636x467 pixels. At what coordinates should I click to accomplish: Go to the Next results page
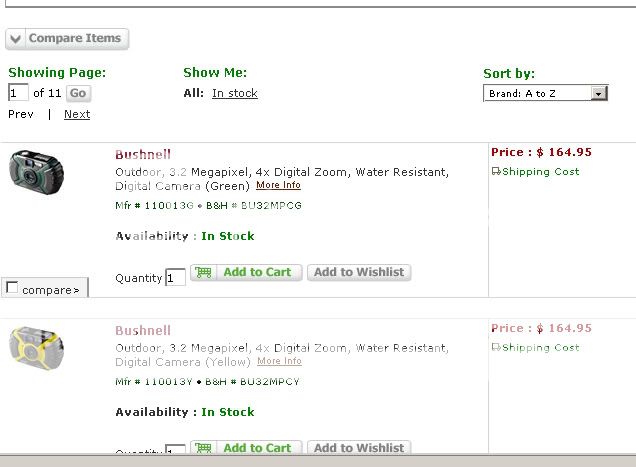click(x=77, y=114)
